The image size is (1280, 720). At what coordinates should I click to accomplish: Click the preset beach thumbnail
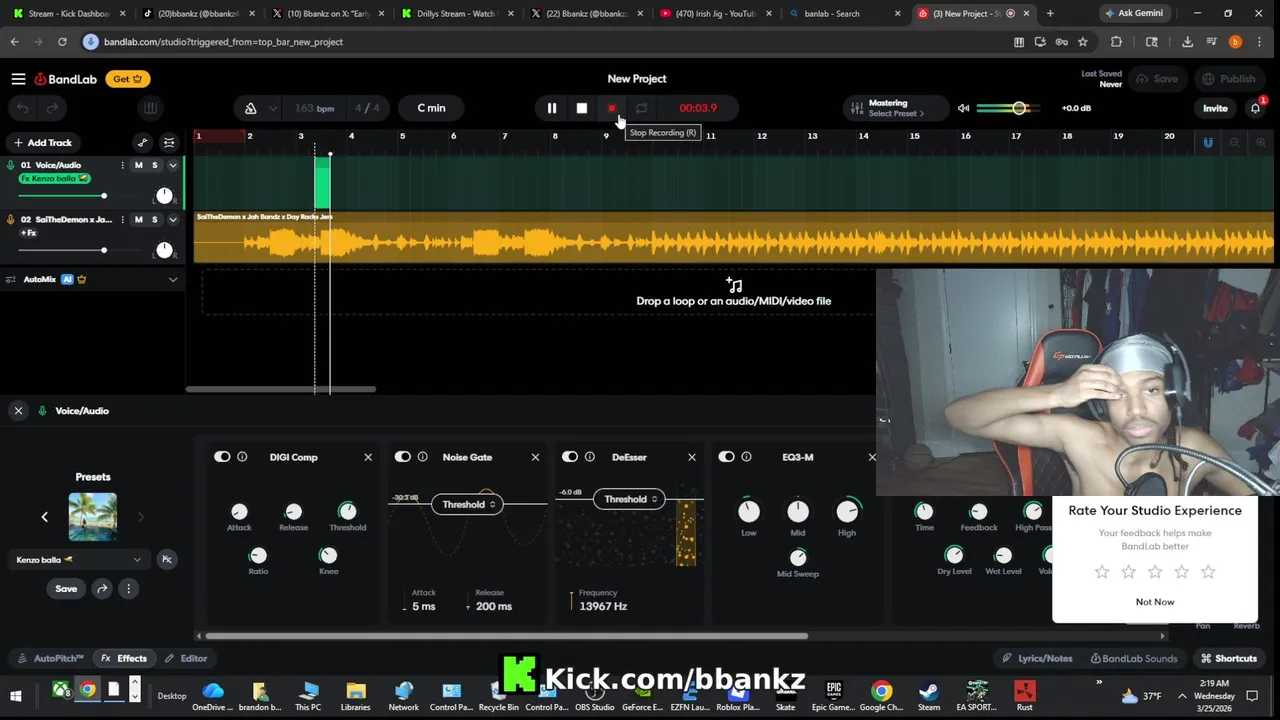pos(92,517)
